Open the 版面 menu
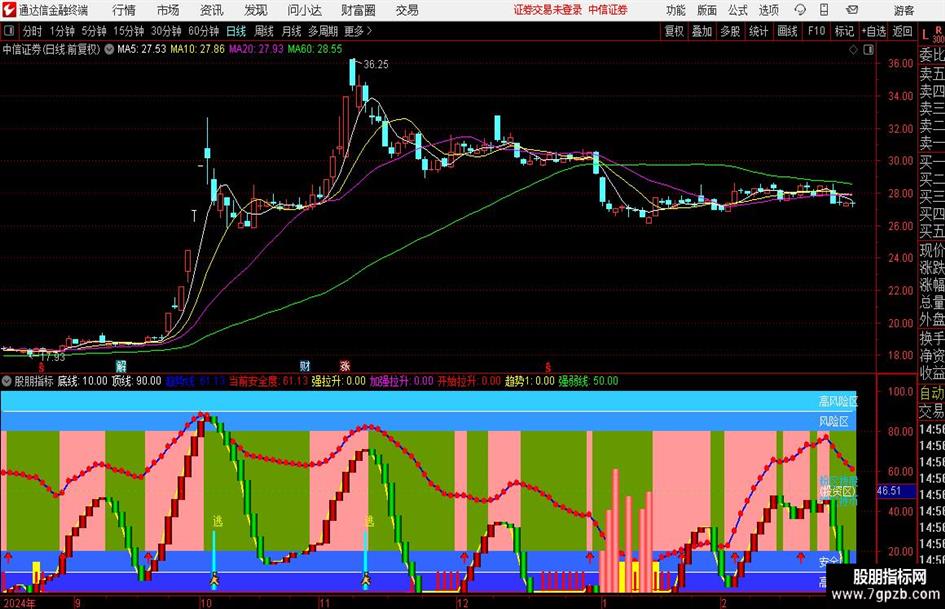This screenshot has height=609, width=945. pyautogui.click(x=707, y=10)
